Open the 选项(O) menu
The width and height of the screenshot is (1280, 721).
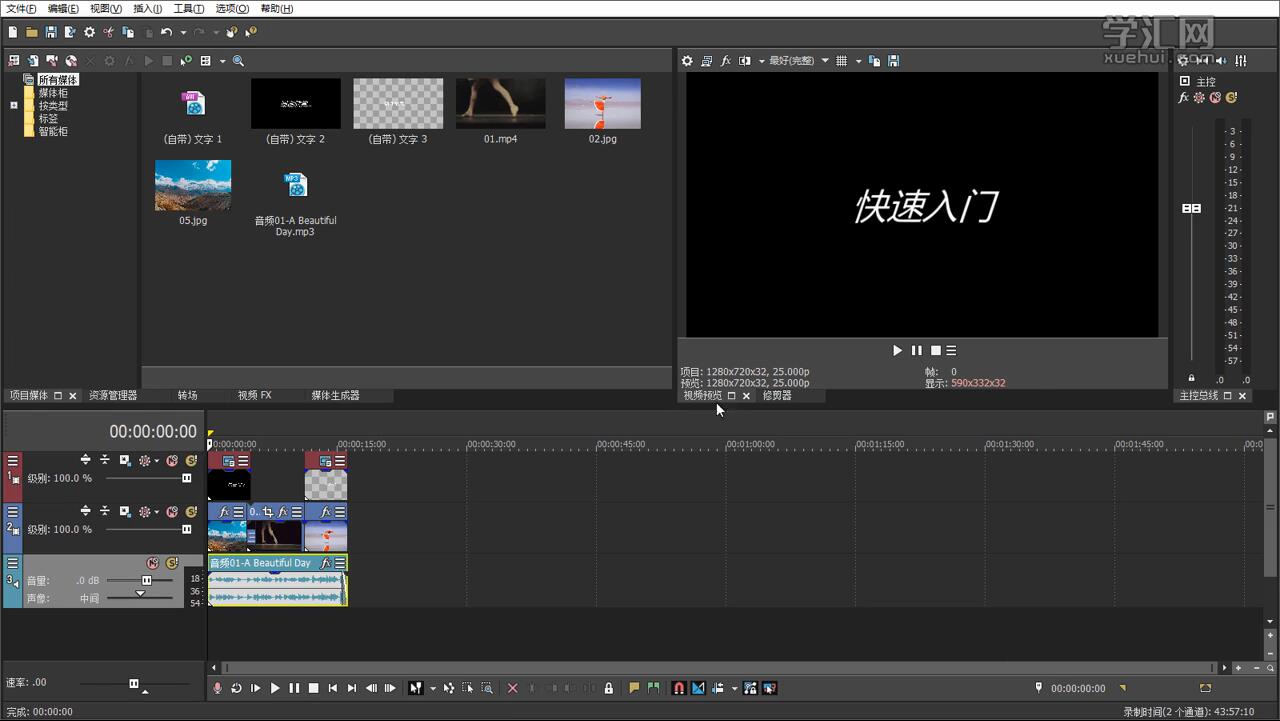click(x=232, y=8)
